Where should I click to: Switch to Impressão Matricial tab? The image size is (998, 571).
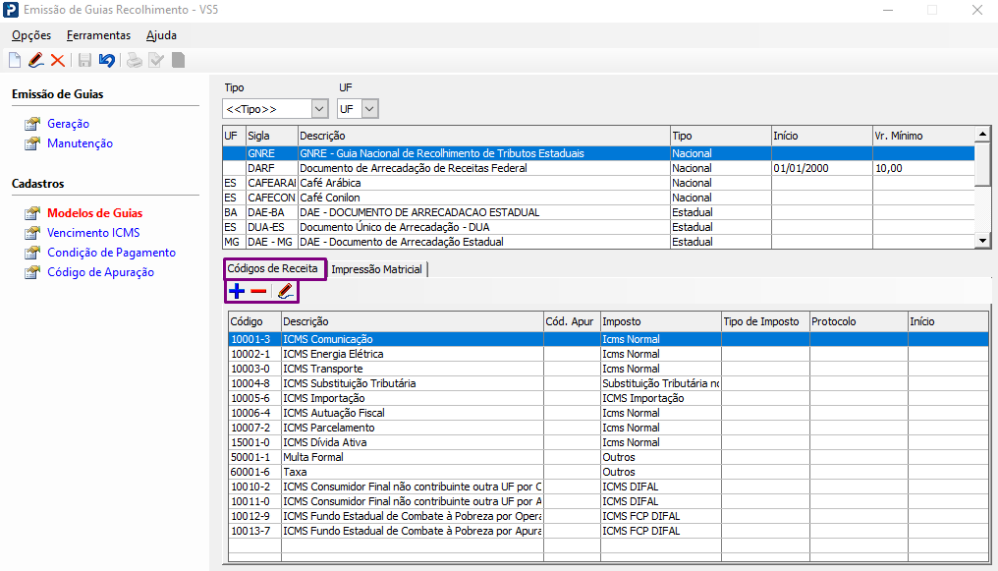[x=376, y=269]
